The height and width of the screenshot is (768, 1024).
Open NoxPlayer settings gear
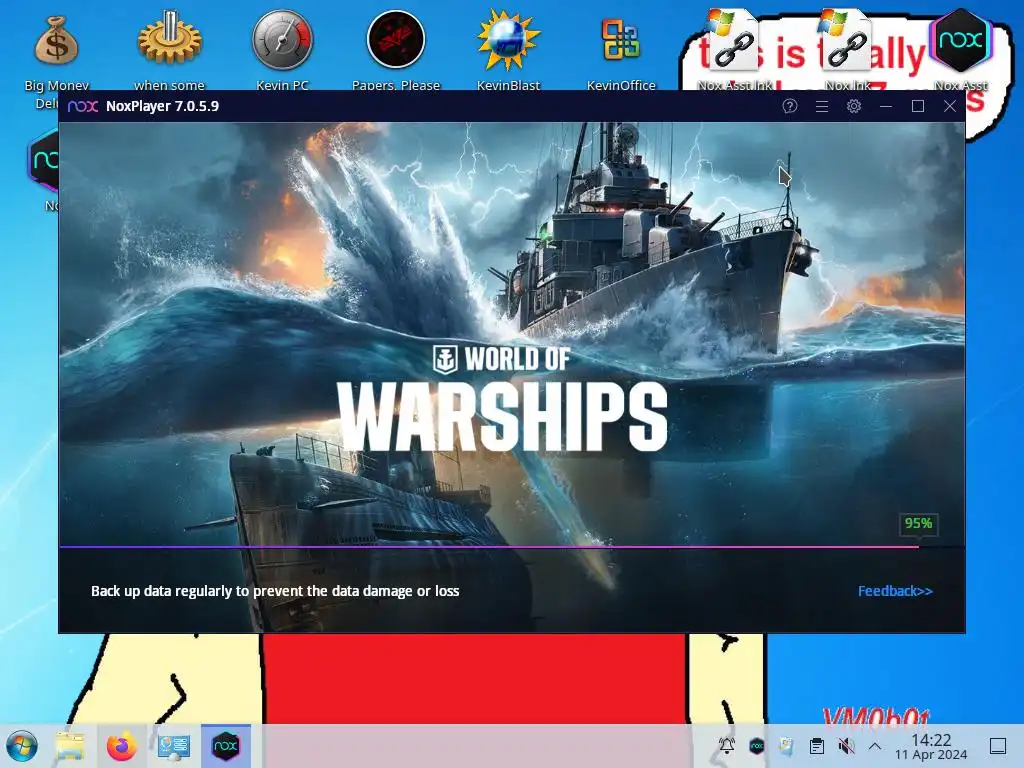click(x=854, y=106)
